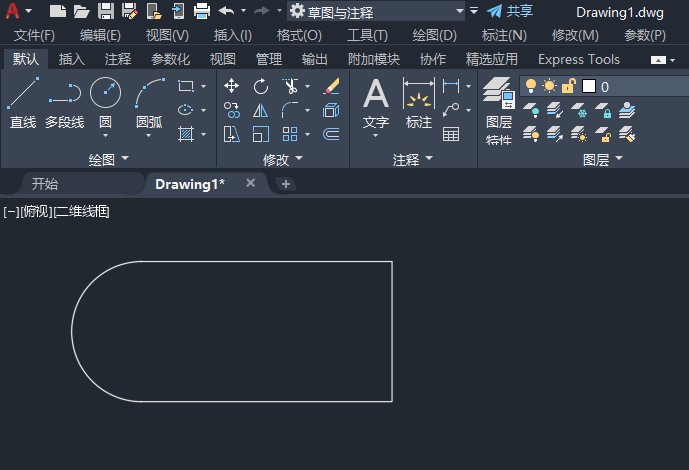Select the Move tool icon
The height and width of the screenshot is (470, 689).
[232, 86]
